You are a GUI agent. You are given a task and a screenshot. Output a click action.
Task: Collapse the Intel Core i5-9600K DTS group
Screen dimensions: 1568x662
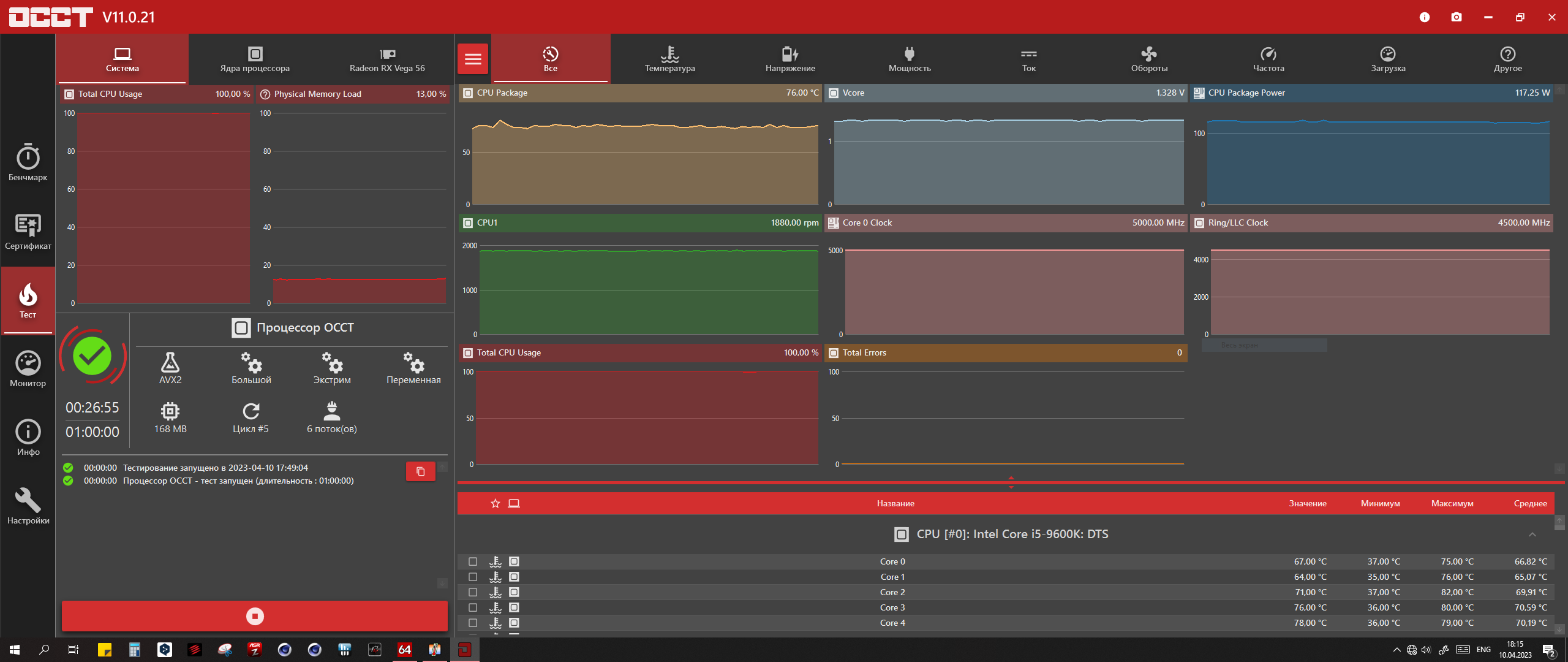(1532, 535)
